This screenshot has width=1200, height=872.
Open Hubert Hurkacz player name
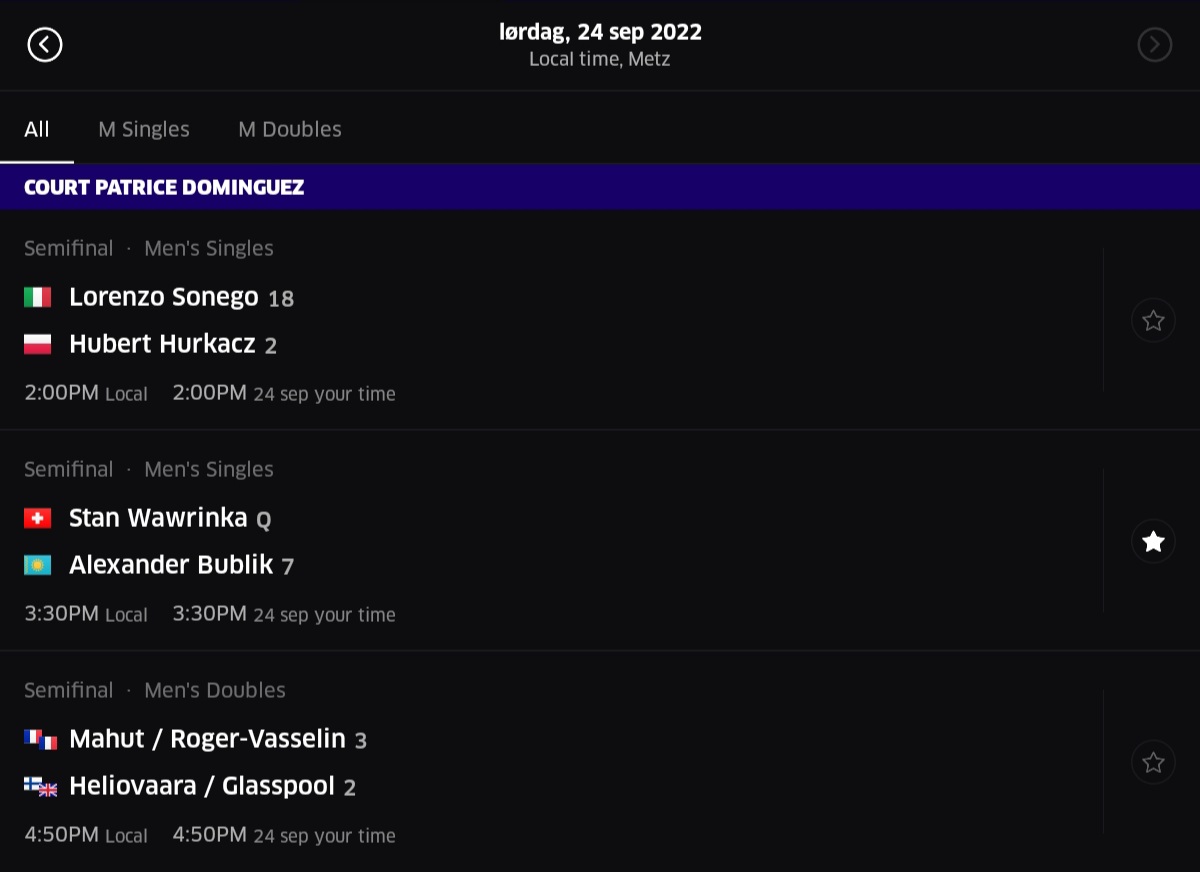[x=162, y=344]
